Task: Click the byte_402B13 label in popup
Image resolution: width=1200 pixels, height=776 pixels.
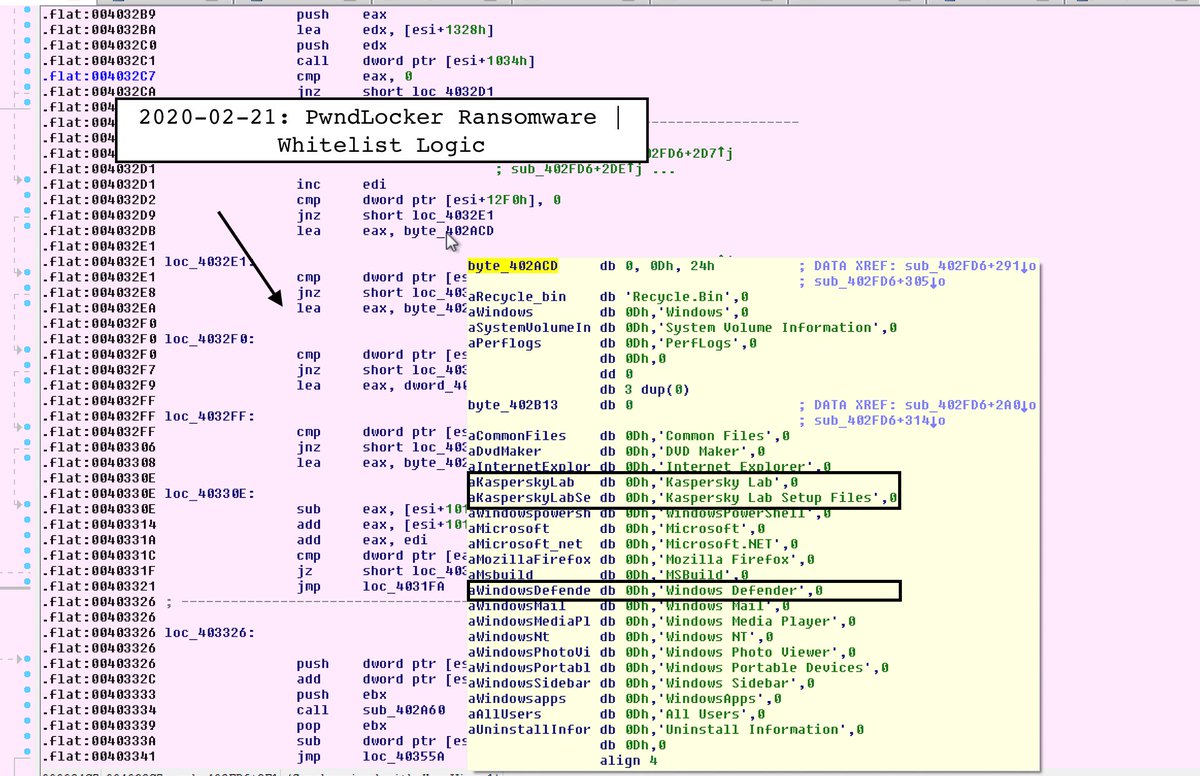Action: click(x=513, y=405)
